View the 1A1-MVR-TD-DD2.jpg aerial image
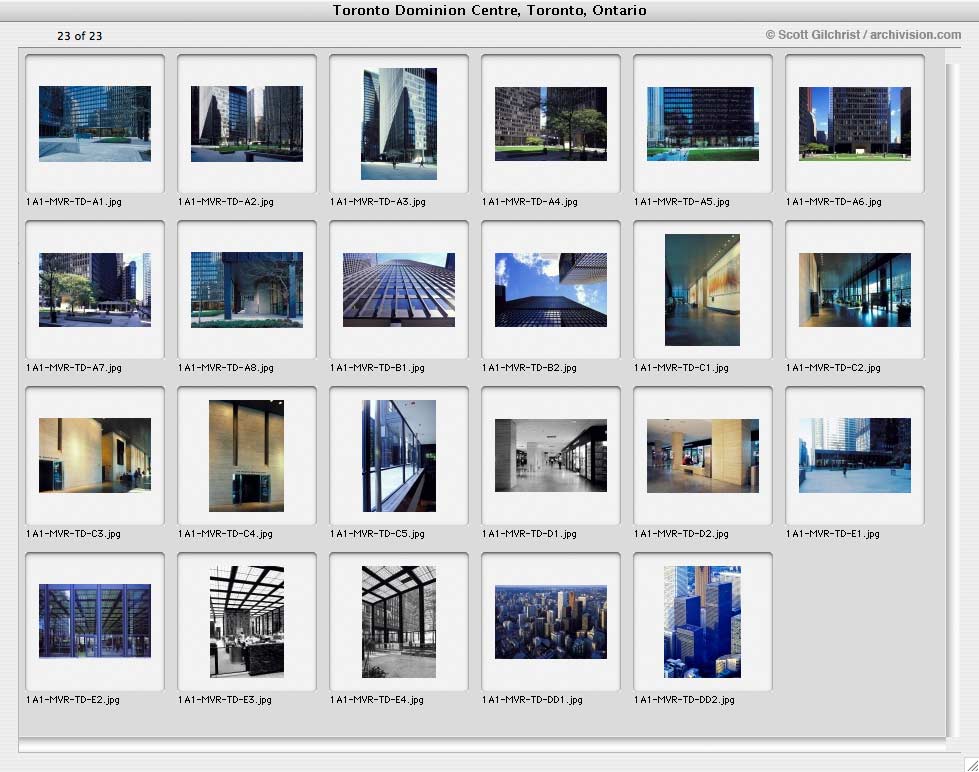Image resolution: width=979 pixels, height=772 pixels. 702,622
